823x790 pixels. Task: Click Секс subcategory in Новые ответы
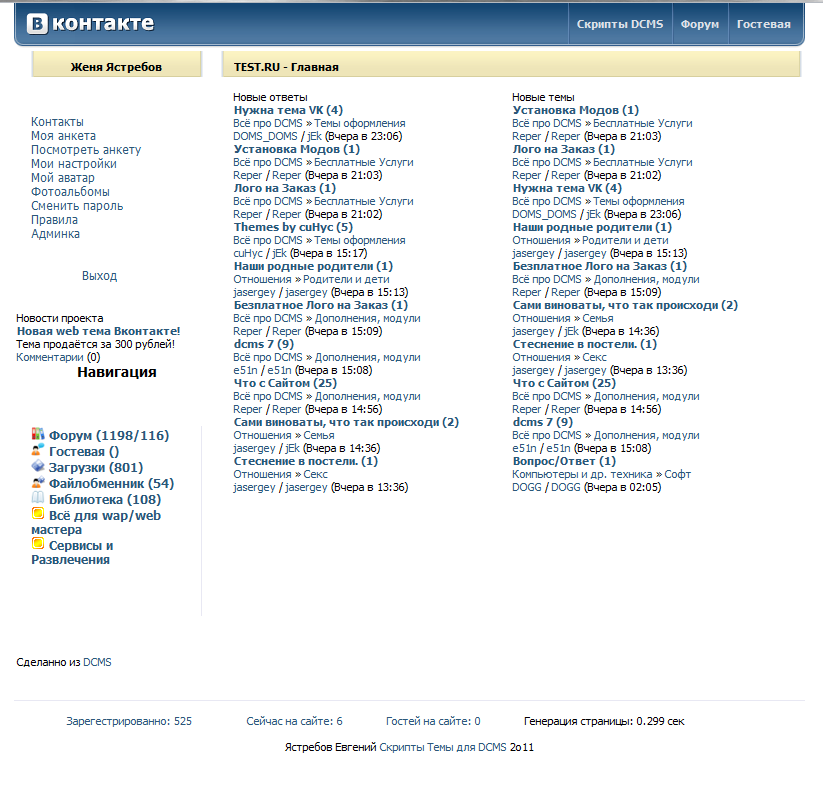pos(315,475)
